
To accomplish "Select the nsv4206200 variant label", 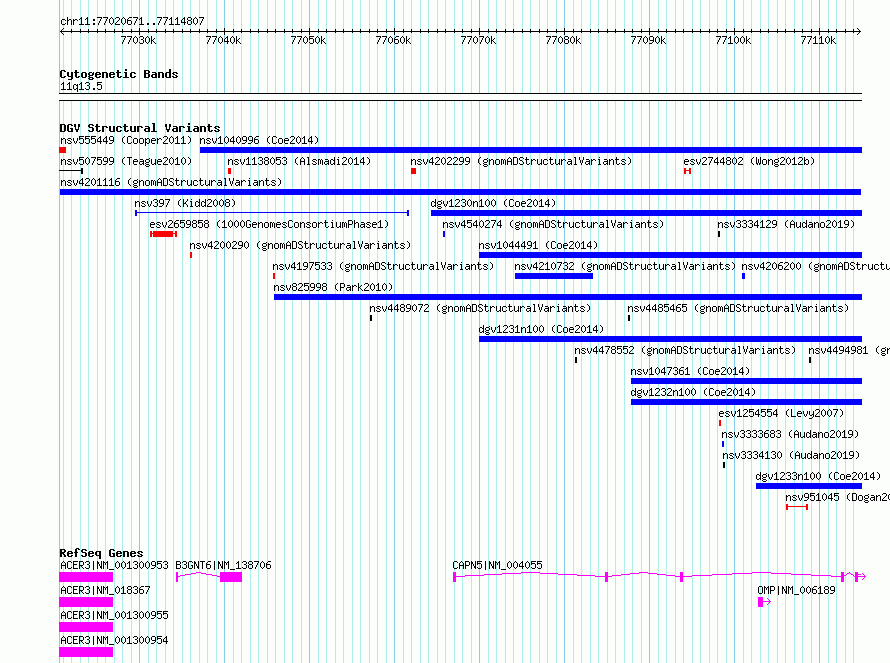I will tap(816, 266).
